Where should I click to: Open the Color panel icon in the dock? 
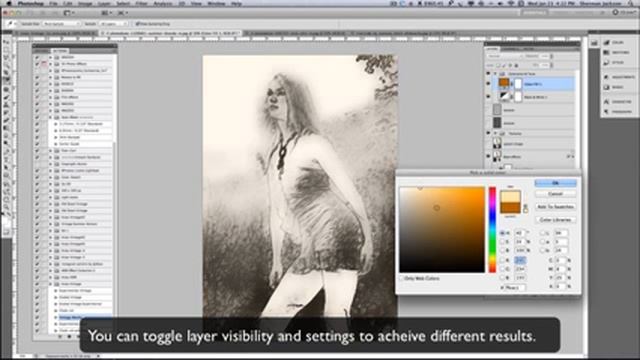(x=607, y=42)
